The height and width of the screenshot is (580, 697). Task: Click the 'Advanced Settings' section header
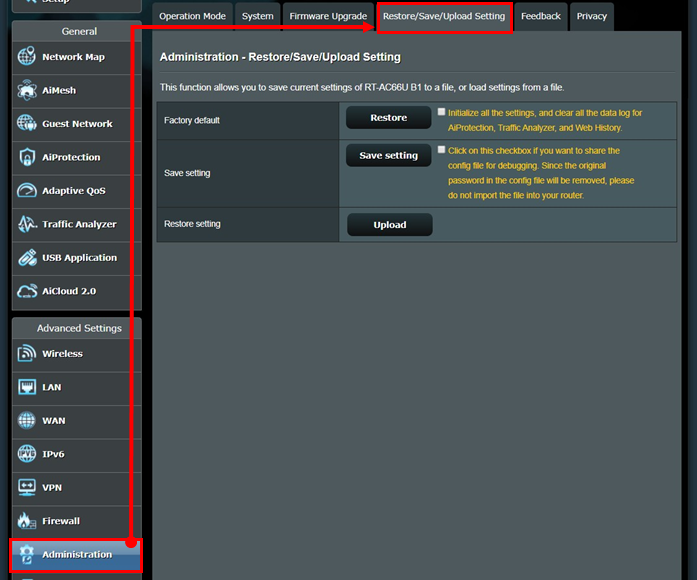point(79,328)
